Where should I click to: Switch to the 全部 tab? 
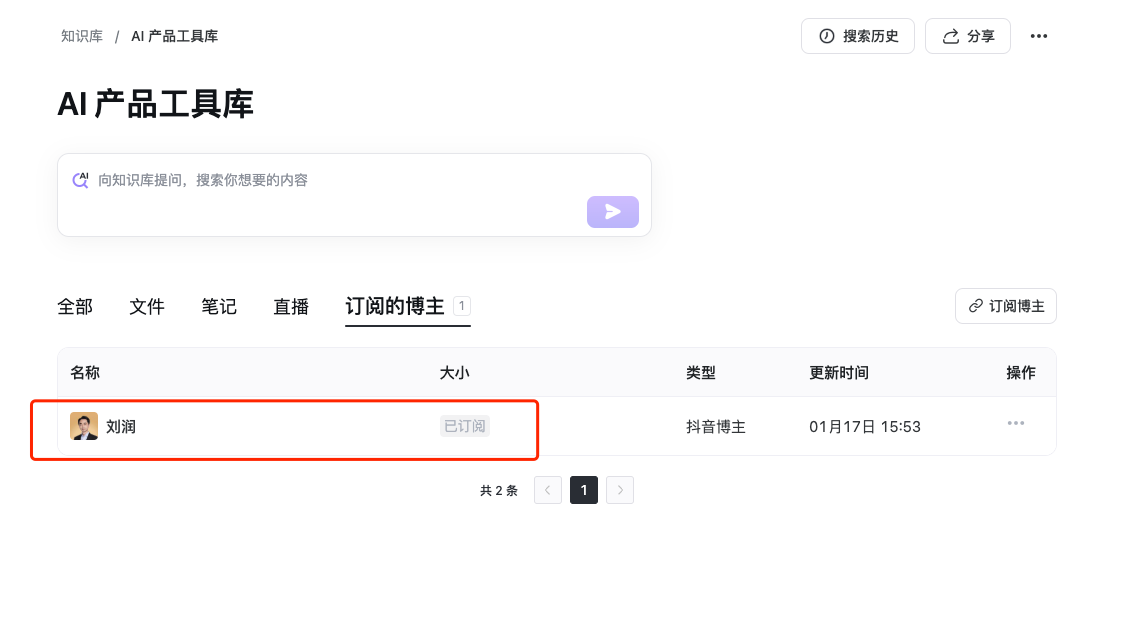[x=75, y=307]
